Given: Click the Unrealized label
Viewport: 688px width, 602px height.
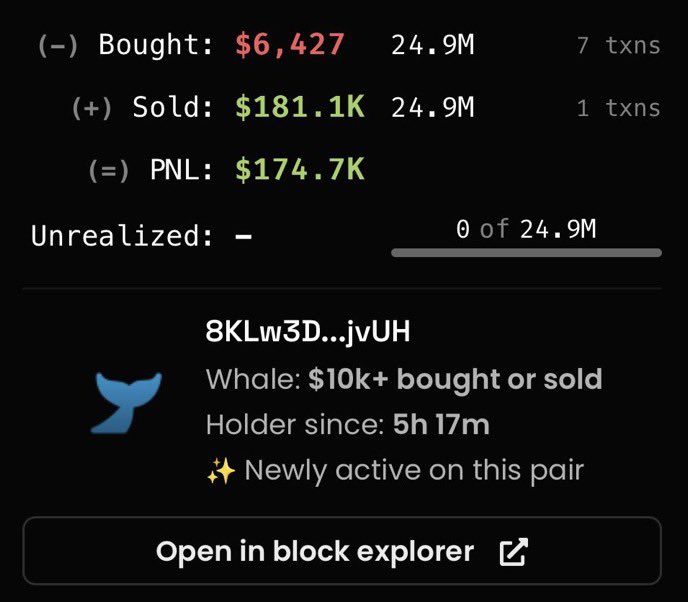Looking at the screenshot, I should (x=122, y=236).
